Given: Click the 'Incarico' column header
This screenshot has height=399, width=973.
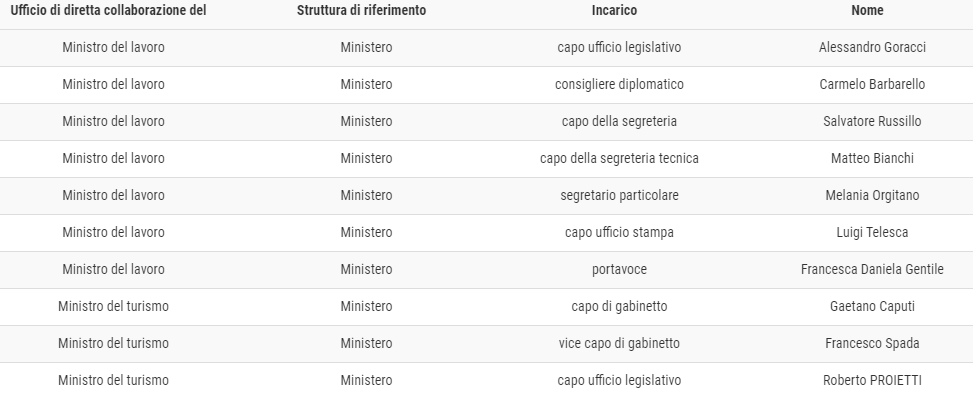Looking at the screenshot, I should click(614, 11).
